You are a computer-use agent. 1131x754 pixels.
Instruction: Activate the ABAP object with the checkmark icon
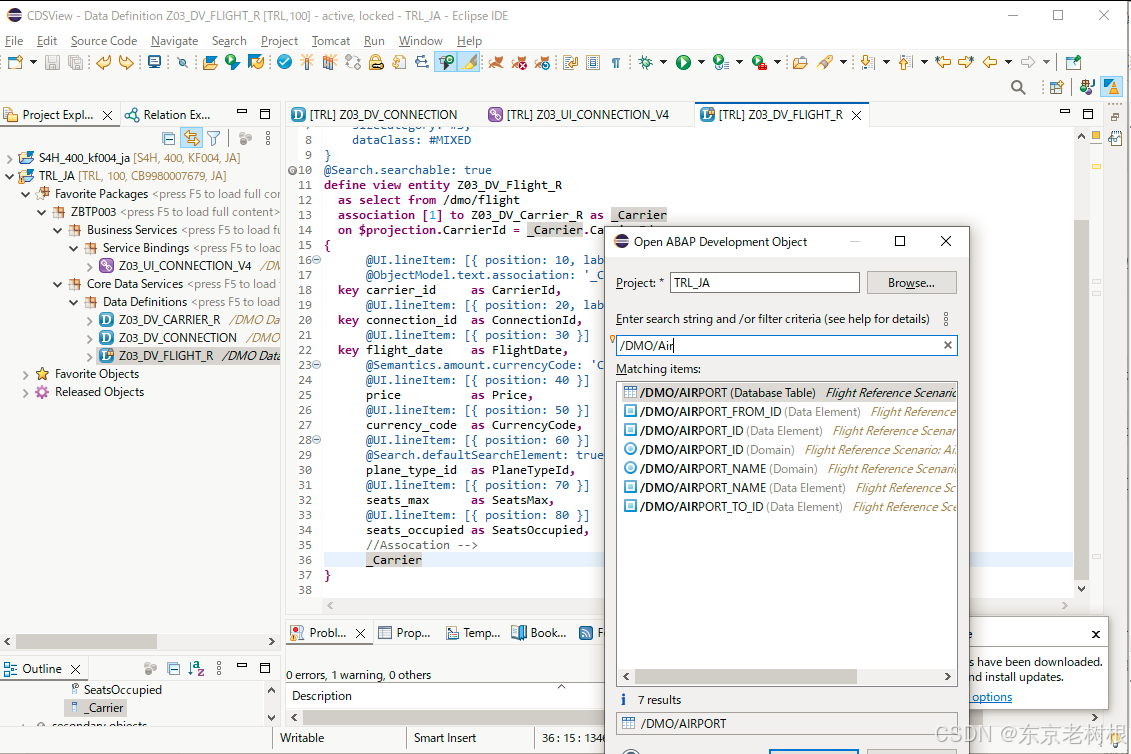point(283,63)
